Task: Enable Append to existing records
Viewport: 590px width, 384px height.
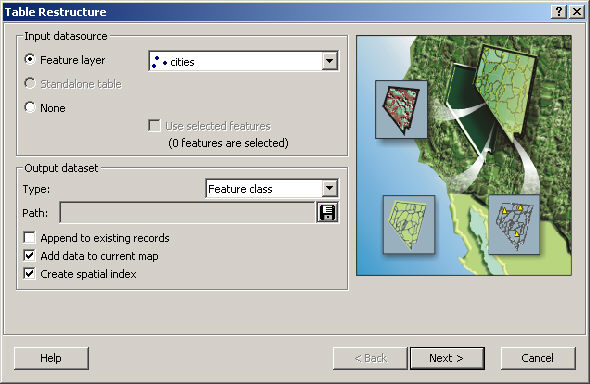Action: 29,238
